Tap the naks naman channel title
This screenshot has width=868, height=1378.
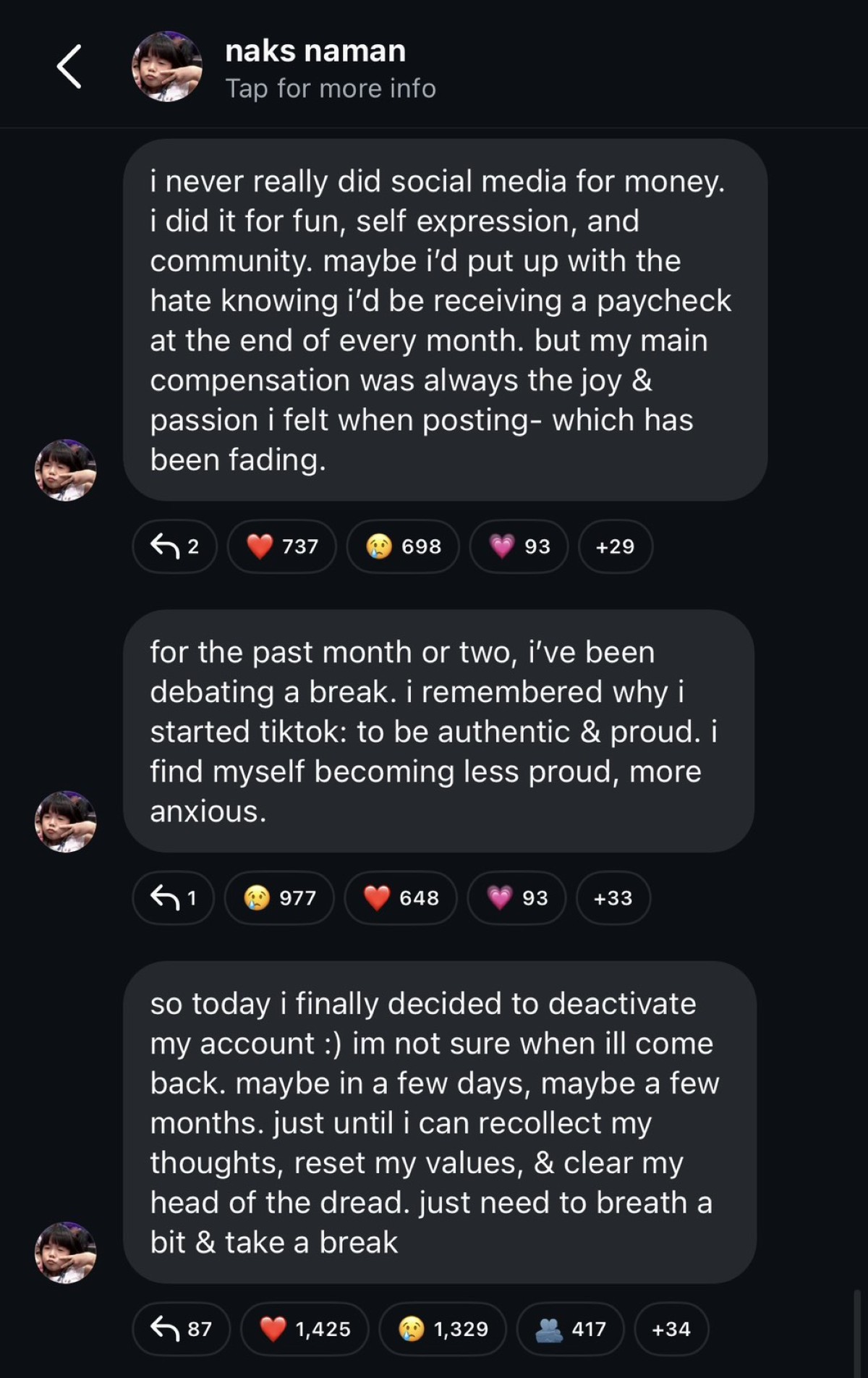tap(315, 51)
